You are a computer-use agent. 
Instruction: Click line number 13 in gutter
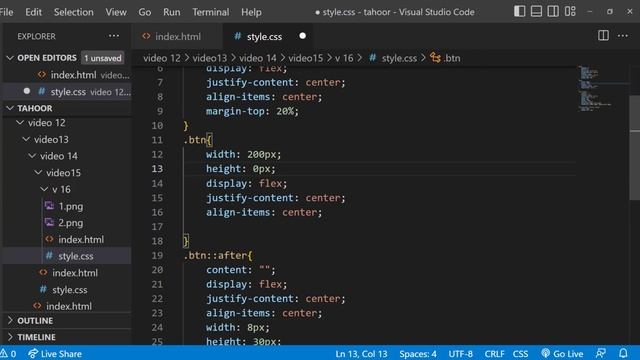[x=157, y=169]
